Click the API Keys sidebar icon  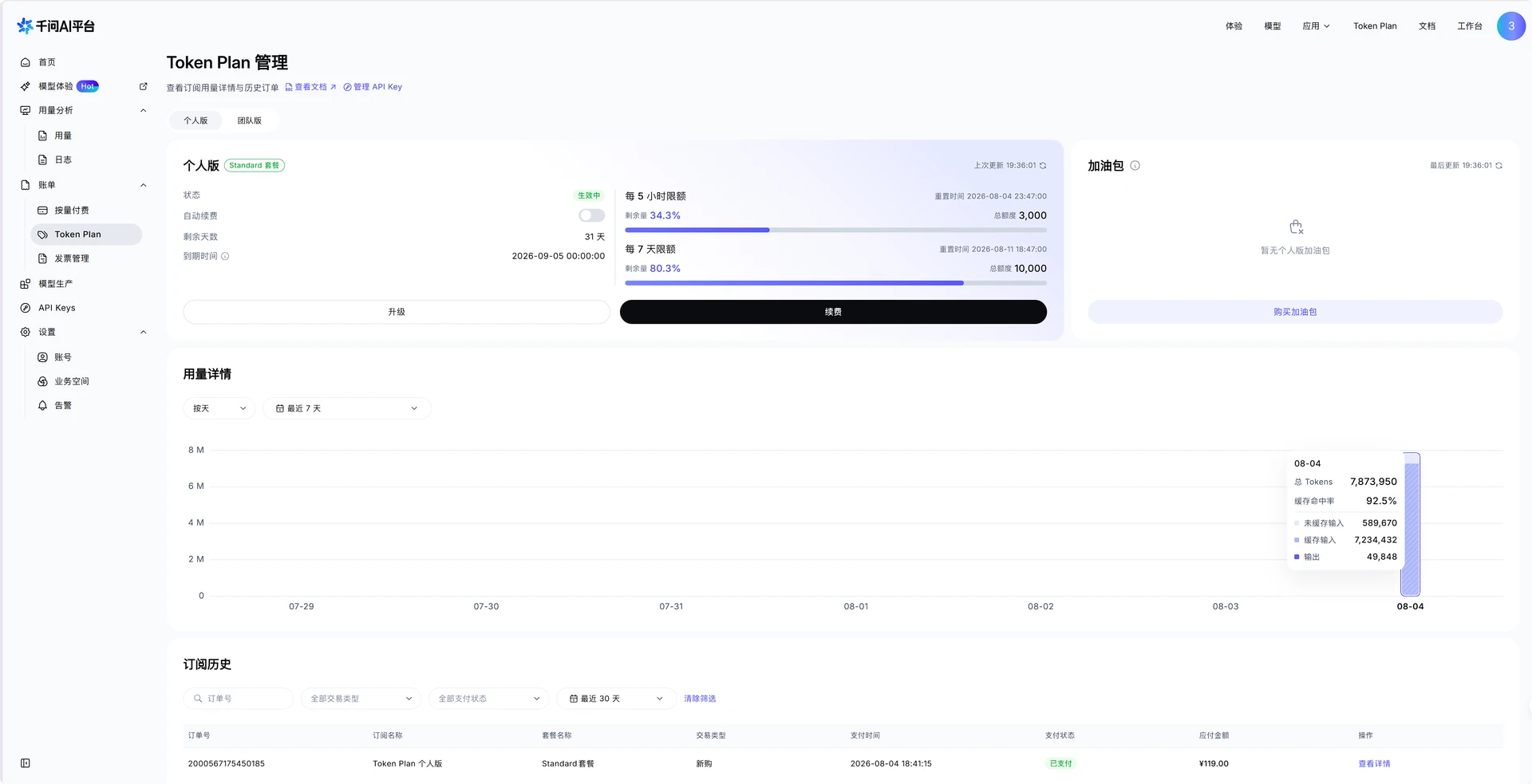coord(26,308)
